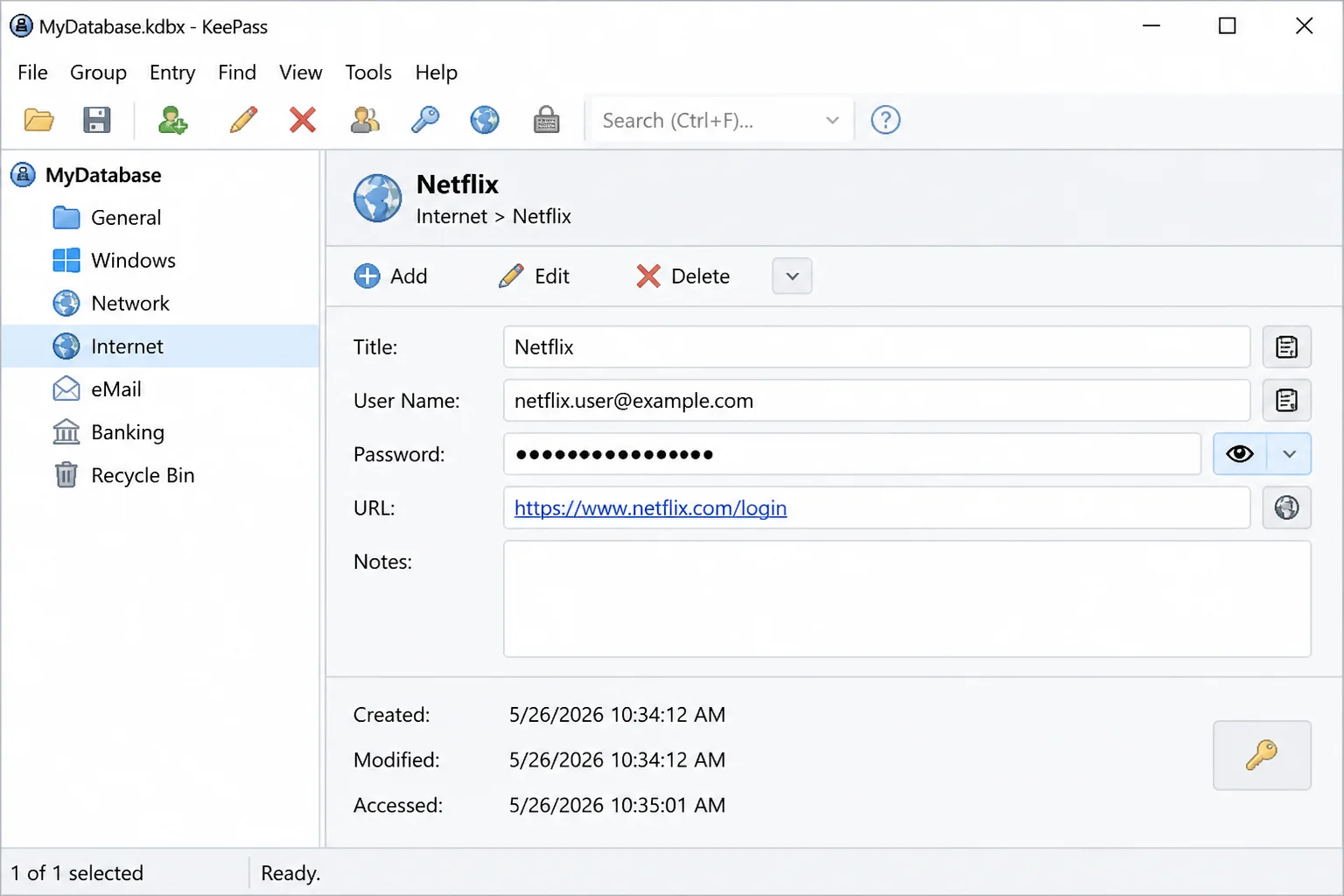Click the Edit entry button
The height and width of the screenshot is (896, 1344).
(x=534, y=276)
